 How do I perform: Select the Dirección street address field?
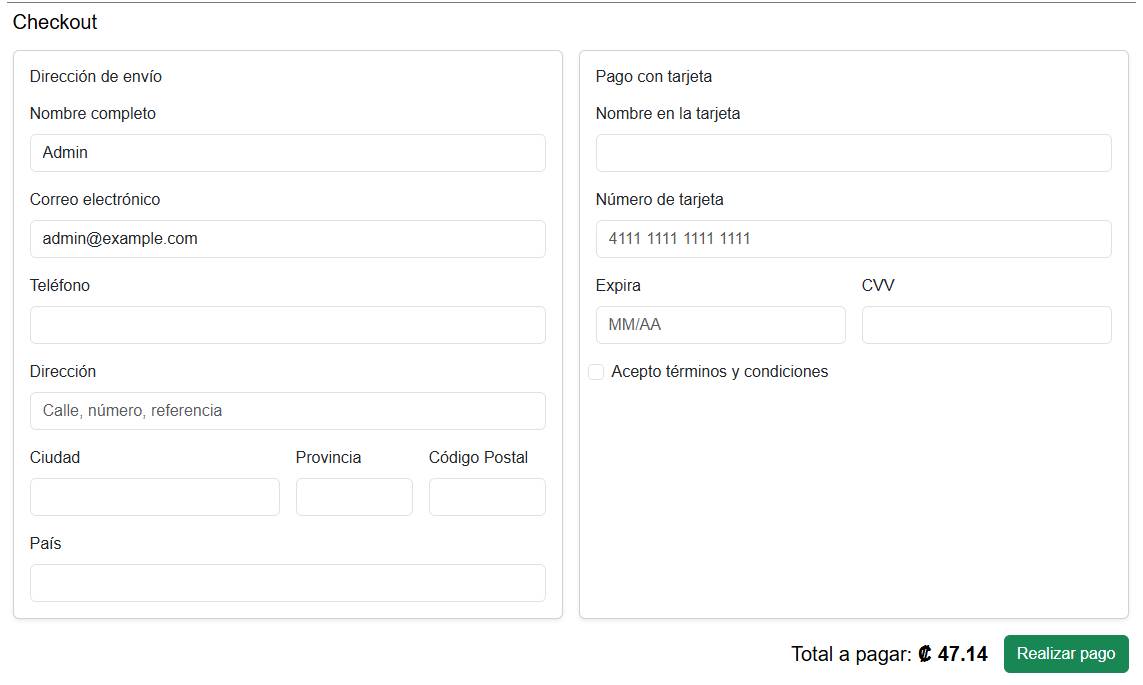coord(287,411)
